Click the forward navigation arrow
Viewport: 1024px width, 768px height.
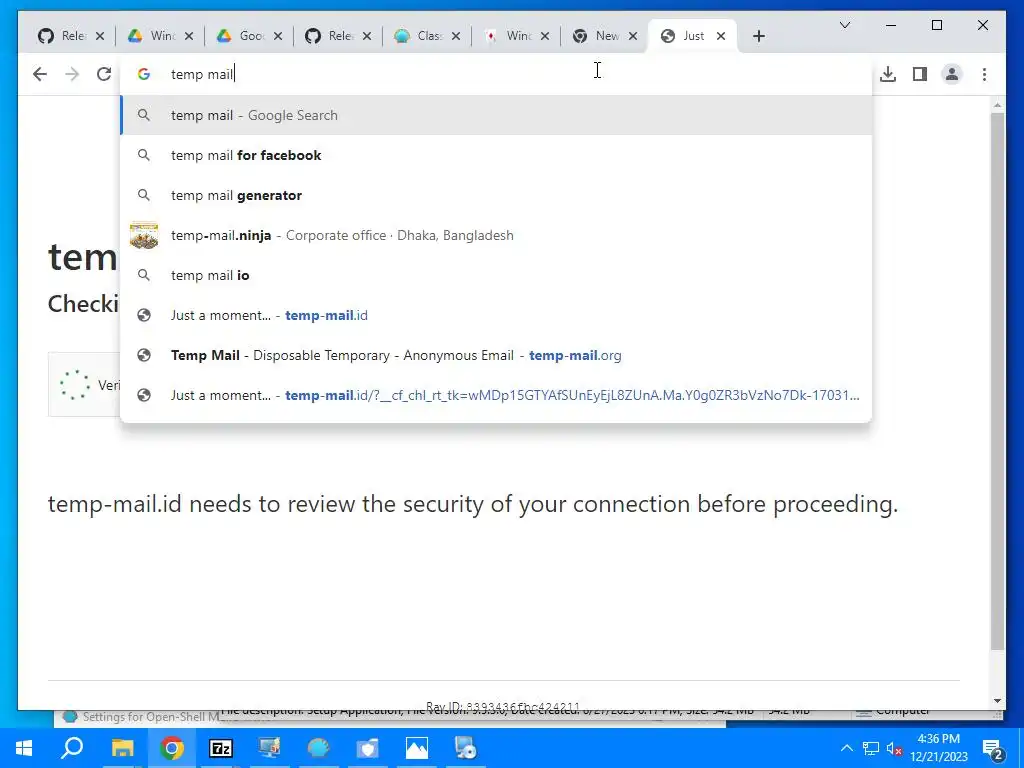tap(72, 74)
